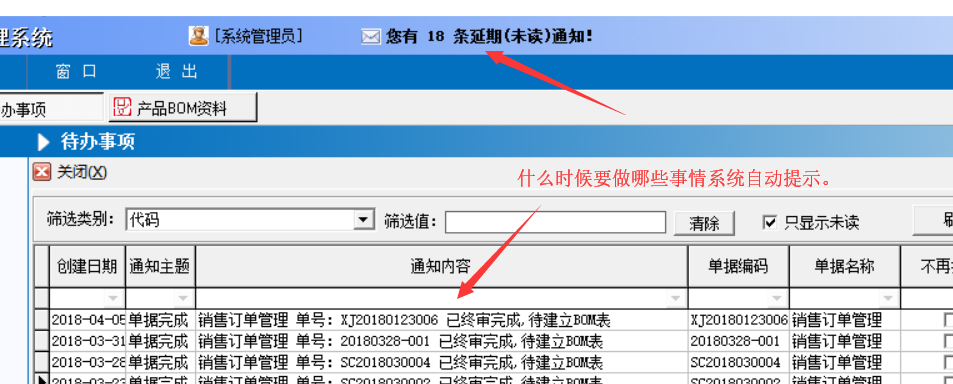Toggle the 只显示未读 checkbox
This screenshot has width=953, height=384.
click(769, 222)
